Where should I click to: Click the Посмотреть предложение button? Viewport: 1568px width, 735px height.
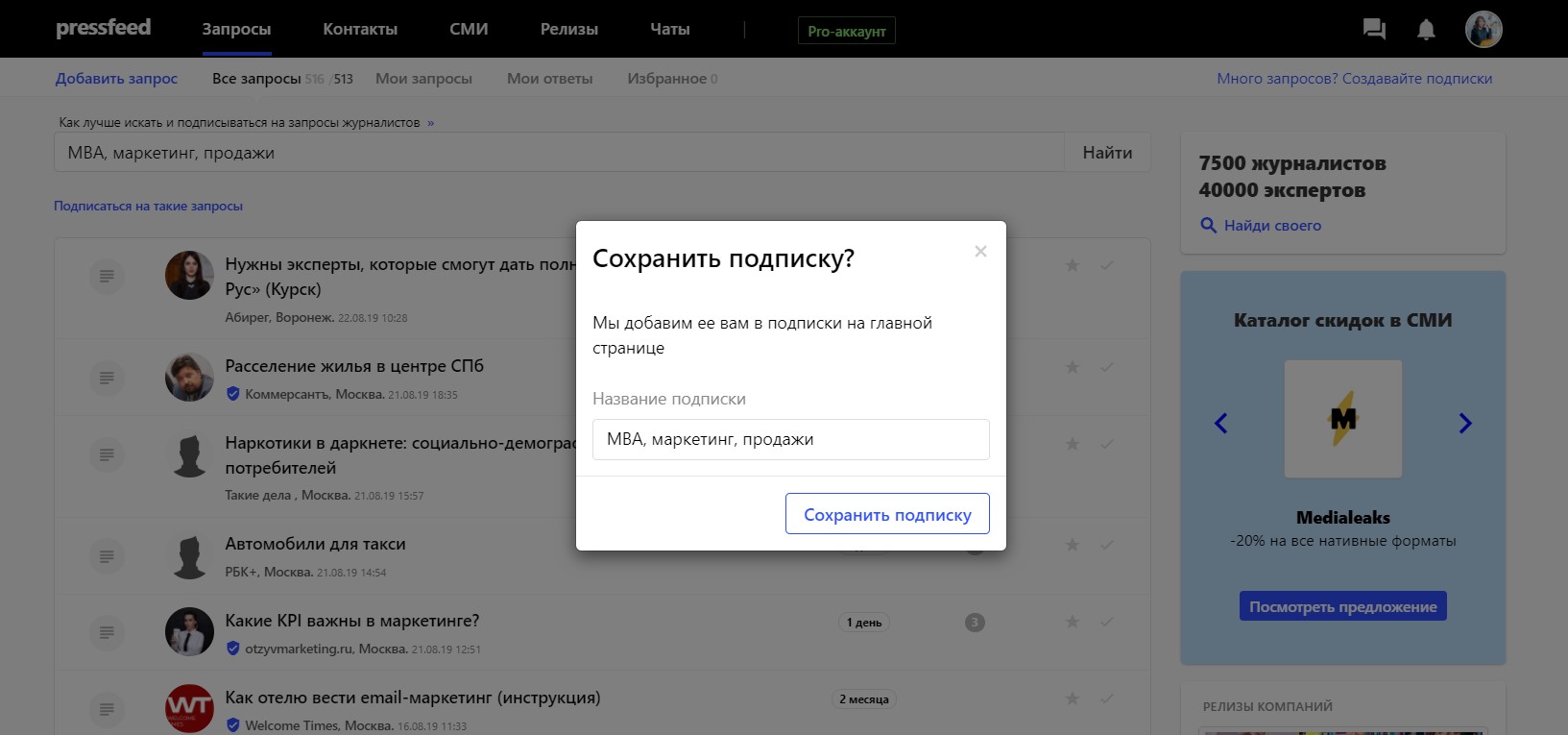1342,606
